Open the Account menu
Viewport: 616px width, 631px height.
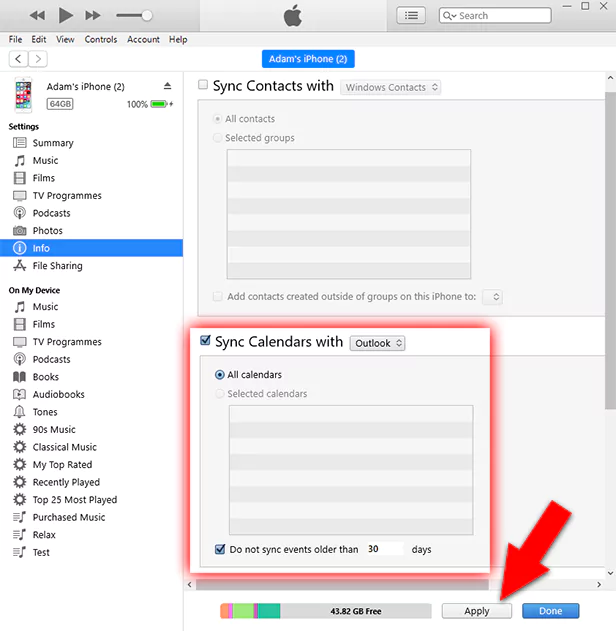point(143,40)
